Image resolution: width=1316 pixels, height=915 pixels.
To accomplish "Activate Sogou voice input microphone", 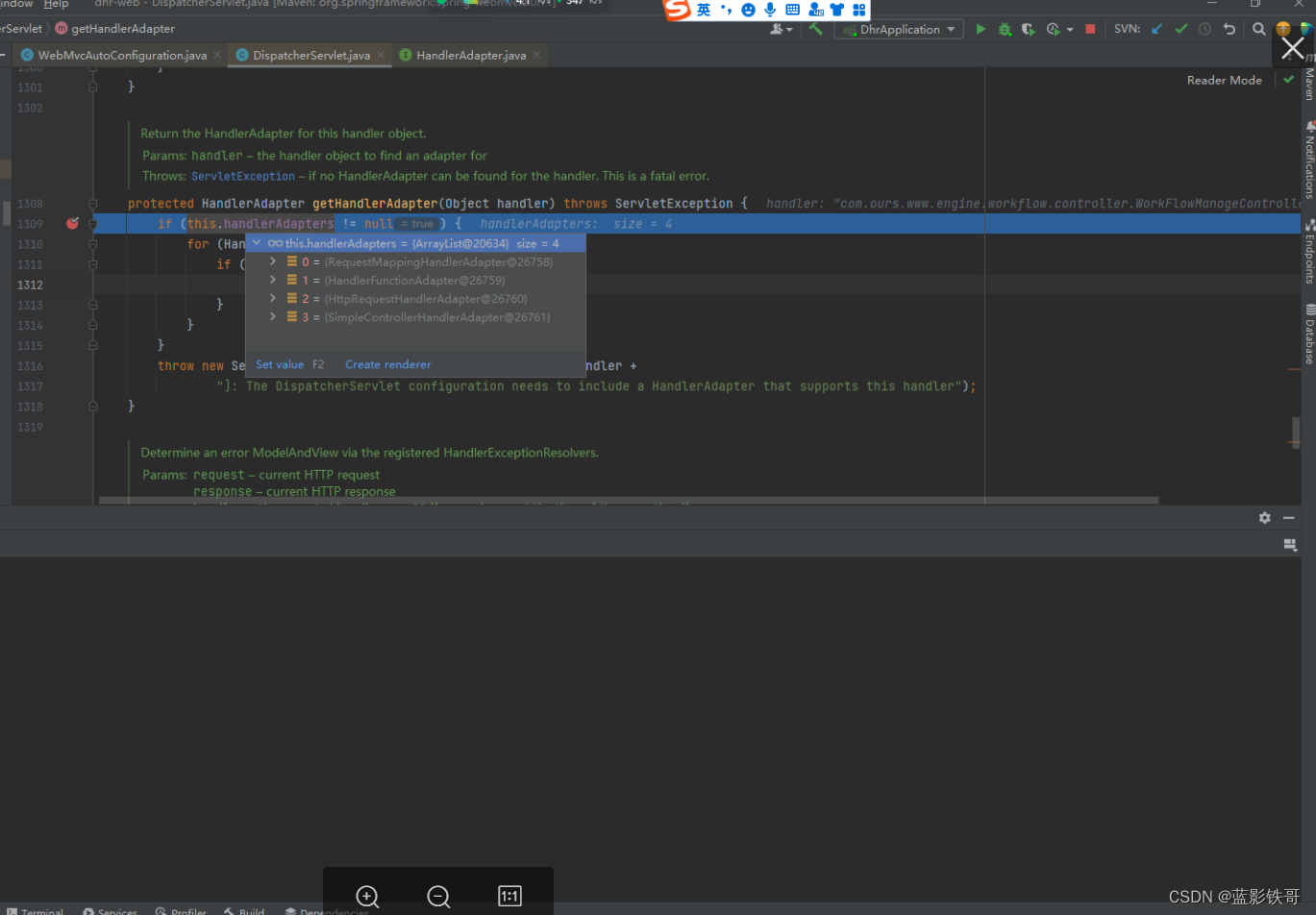I will point(770,10).
